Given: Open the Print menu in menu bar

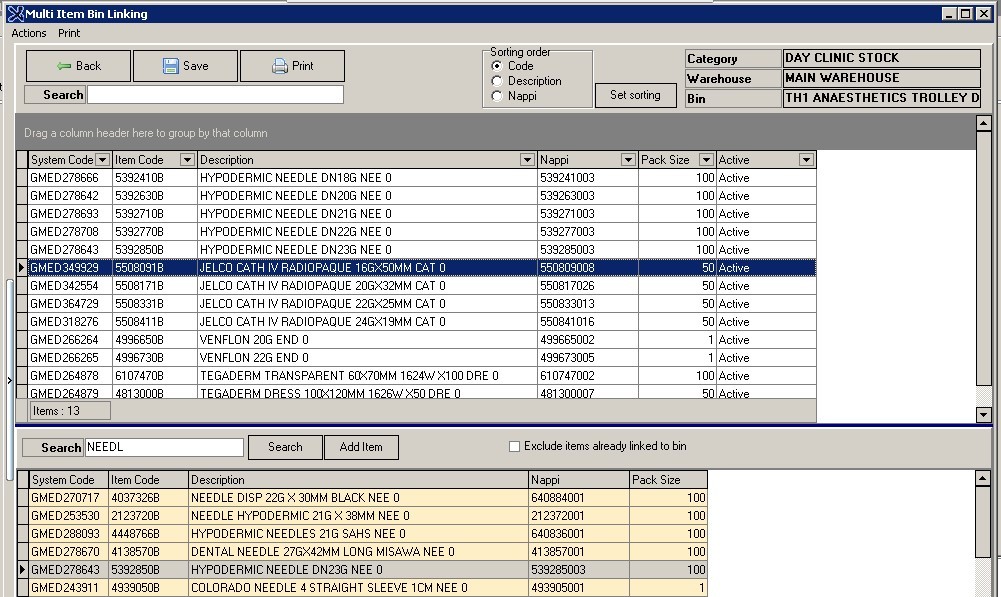Looking at the screenshot, I should click(69, 33).
